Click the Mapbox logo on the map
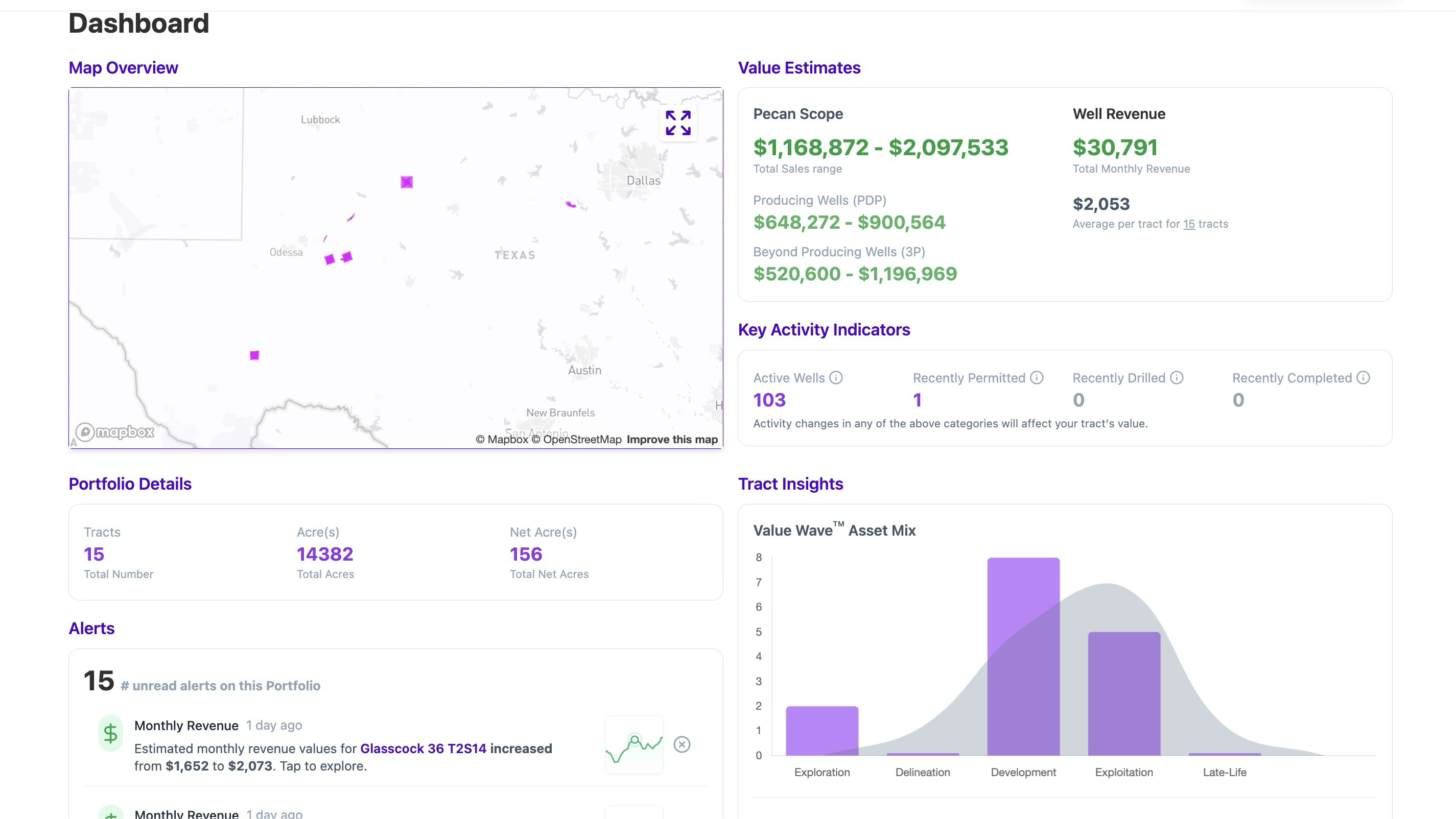Image resolution: width=1456 pixels, height=819 pixels. (115, 432)
